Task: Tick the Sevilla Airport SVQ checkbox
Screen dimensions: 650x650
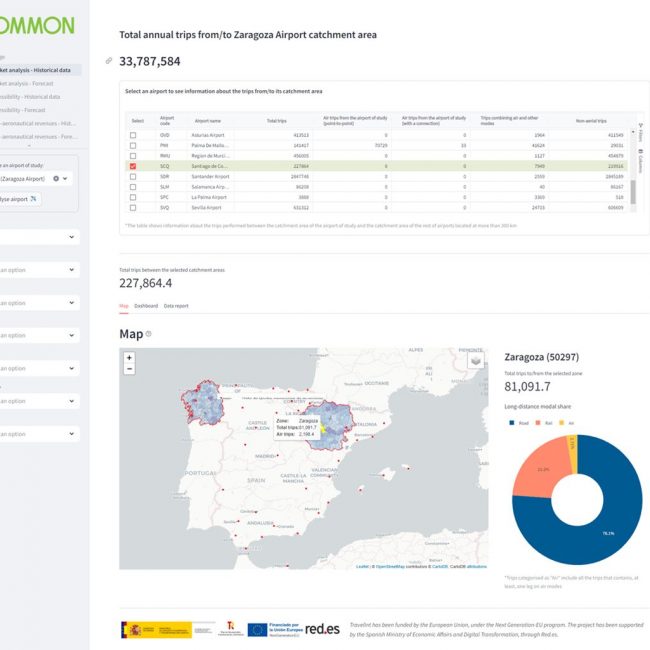Action: coord(133,208)
